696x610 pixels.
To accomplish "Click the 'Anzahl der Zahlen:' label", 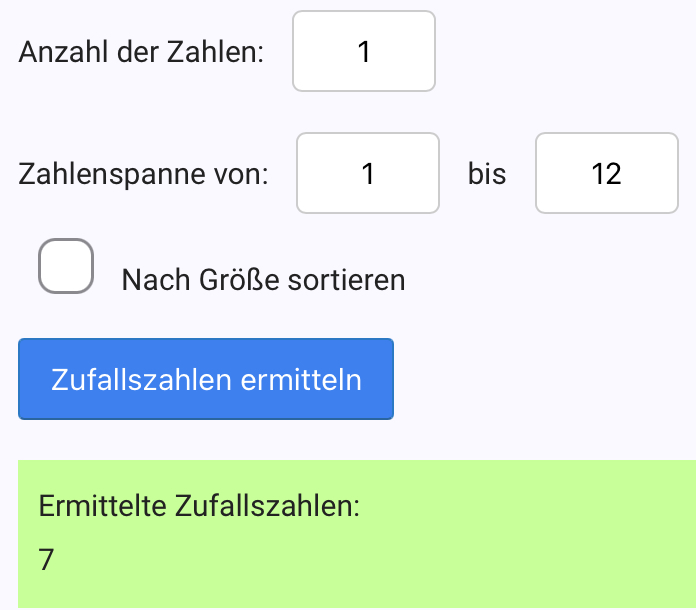I will pos(141,52).
